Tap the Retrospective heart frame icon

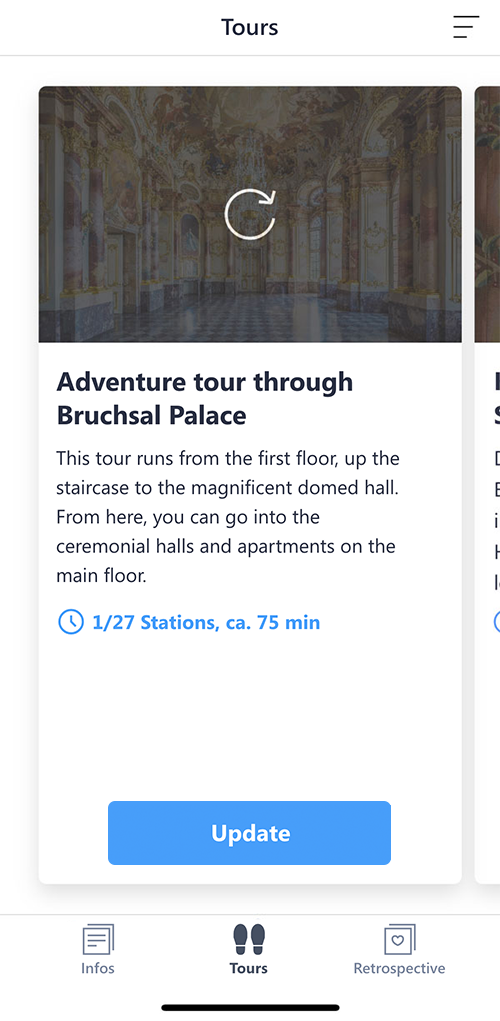click(x=399, y=940)
